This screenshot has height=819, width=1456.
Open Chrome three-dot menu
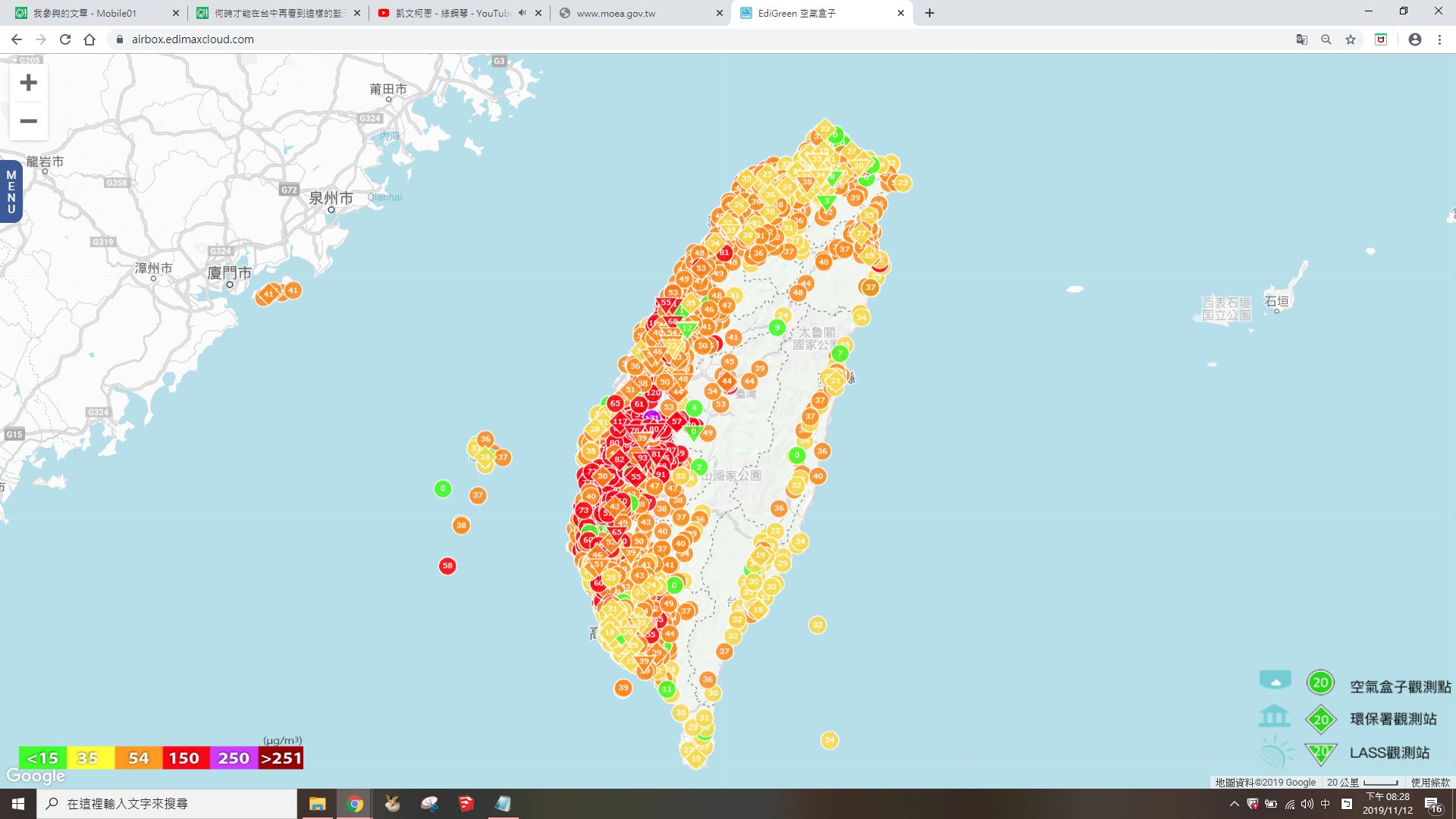point(1439,39)
